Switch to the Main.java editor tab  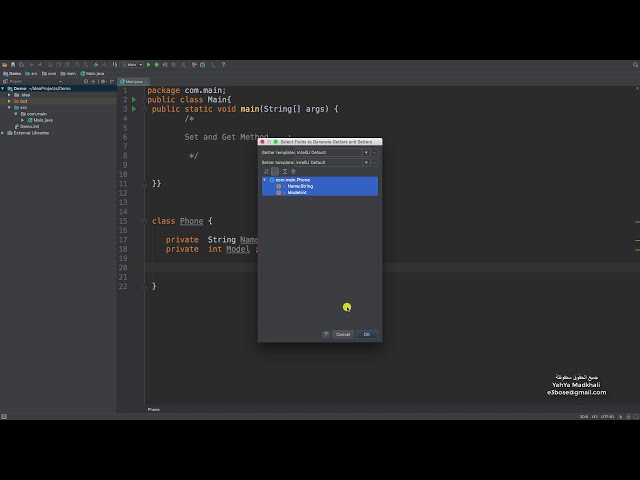(x=133, y=82)
